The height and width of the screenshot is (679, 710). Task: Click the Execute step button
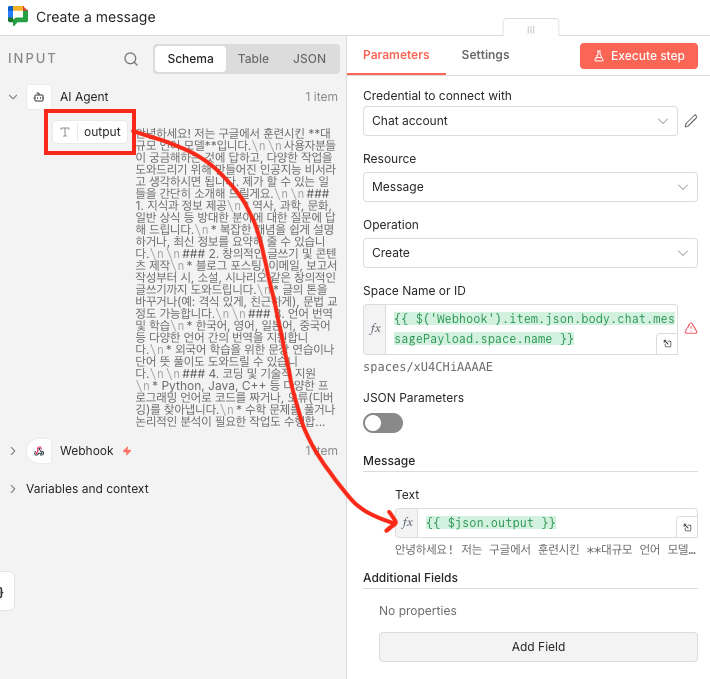pos(638,56)
